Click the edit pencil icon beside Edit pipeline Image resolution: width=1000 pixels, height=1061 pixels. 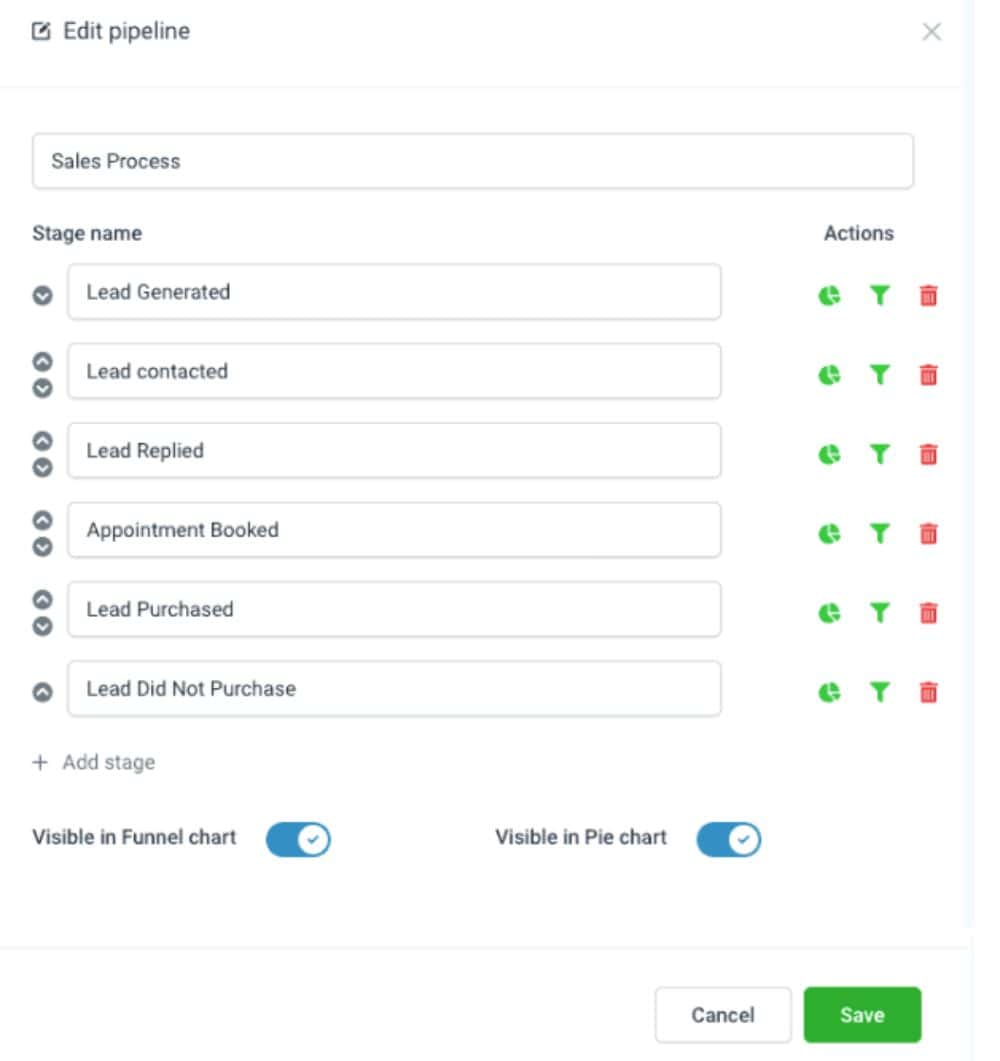pyautogui.click(x=41, y=30)
